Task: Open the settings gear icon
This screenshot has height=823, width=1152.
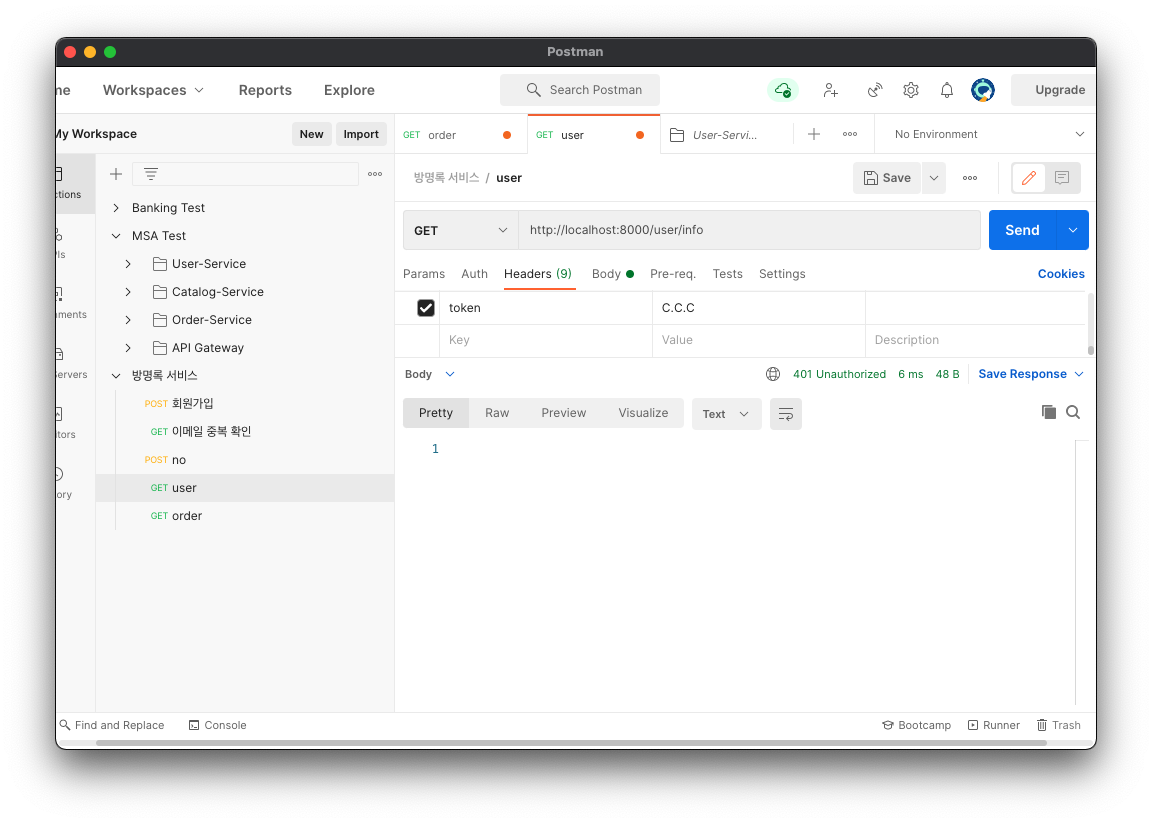Action: point(911,90)
